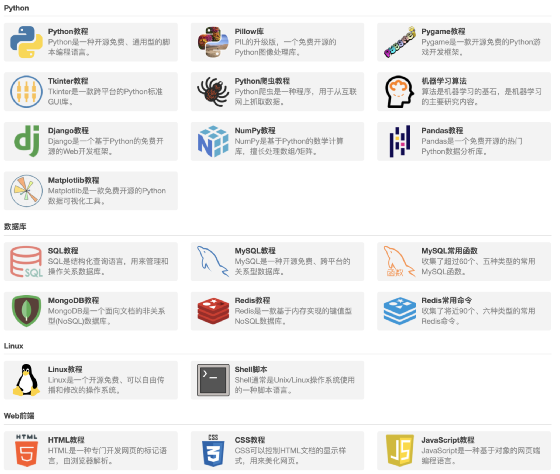Screen dimensions: 560x474
Task: Open the SQL教程 title link
Action: pyautogui.click(x=63, y=251)
